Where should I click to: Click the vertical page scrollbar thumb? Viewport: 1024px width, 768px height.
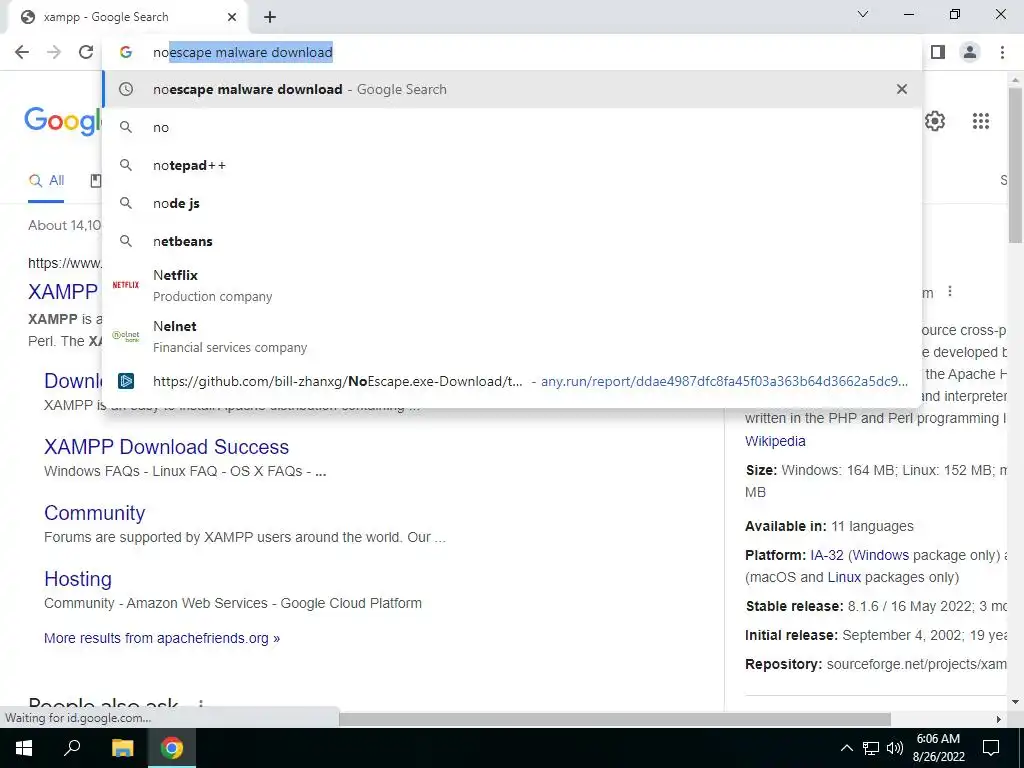1016,163
